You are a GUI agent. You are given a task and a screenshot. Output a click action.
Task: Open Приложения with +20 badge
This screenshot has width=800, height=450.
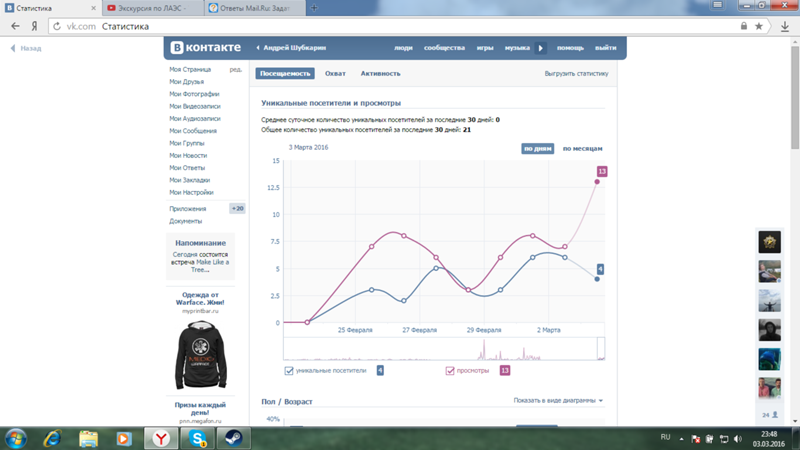coord(206,209)
